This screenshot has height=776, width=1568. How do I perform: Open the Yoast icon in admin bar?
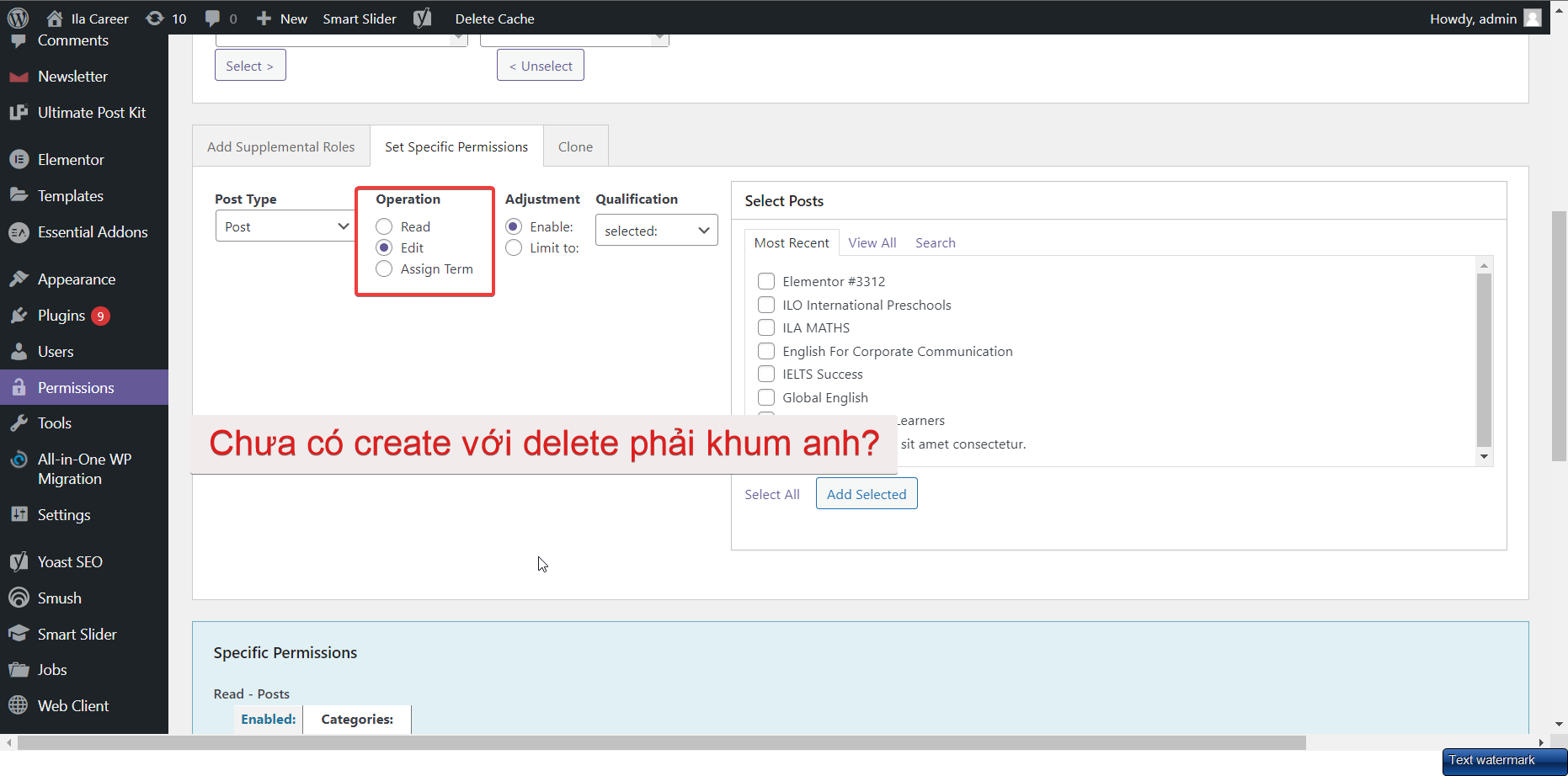click(423, 18)
